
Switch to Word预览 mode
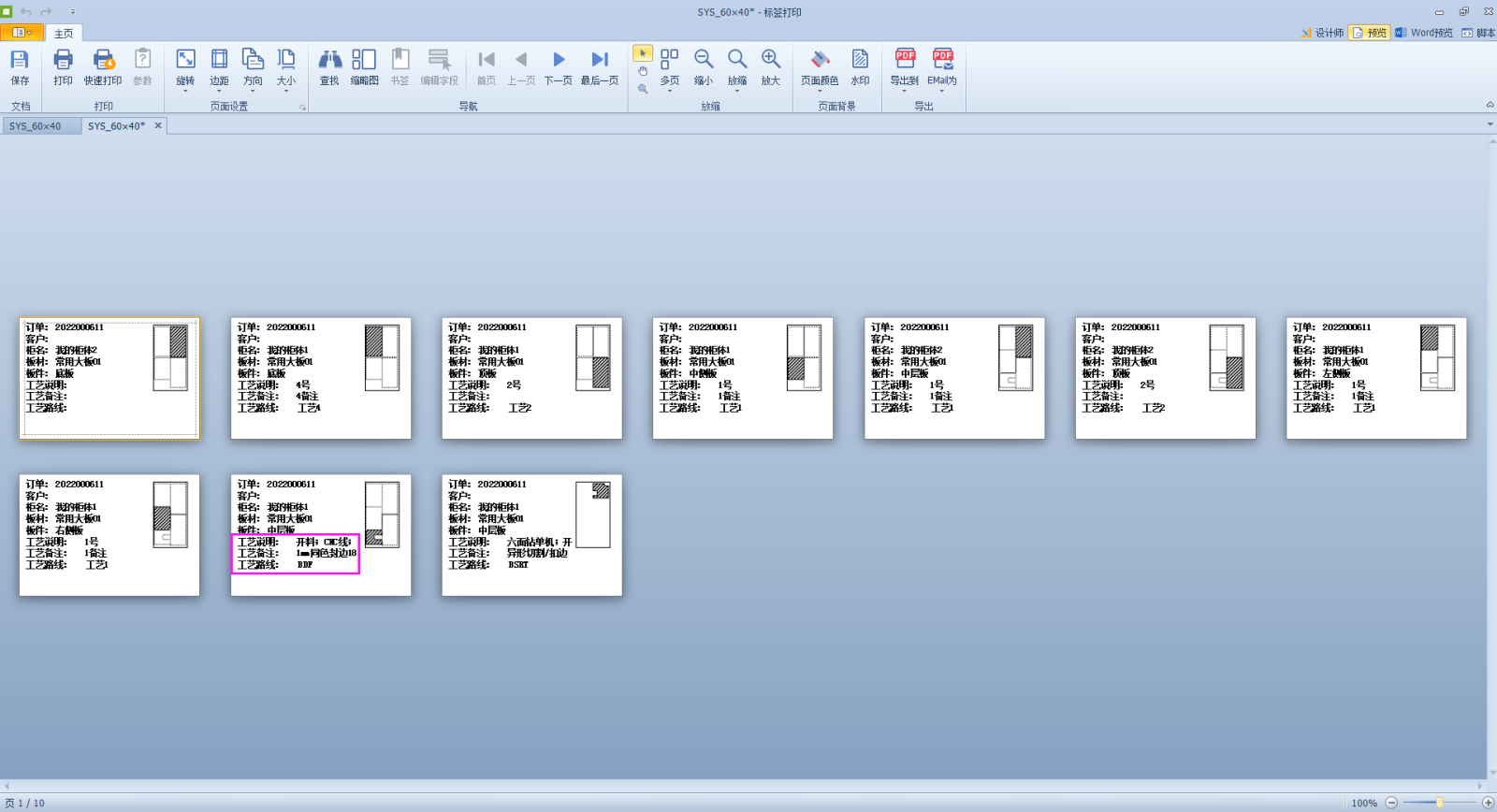tap(1424, 33)
